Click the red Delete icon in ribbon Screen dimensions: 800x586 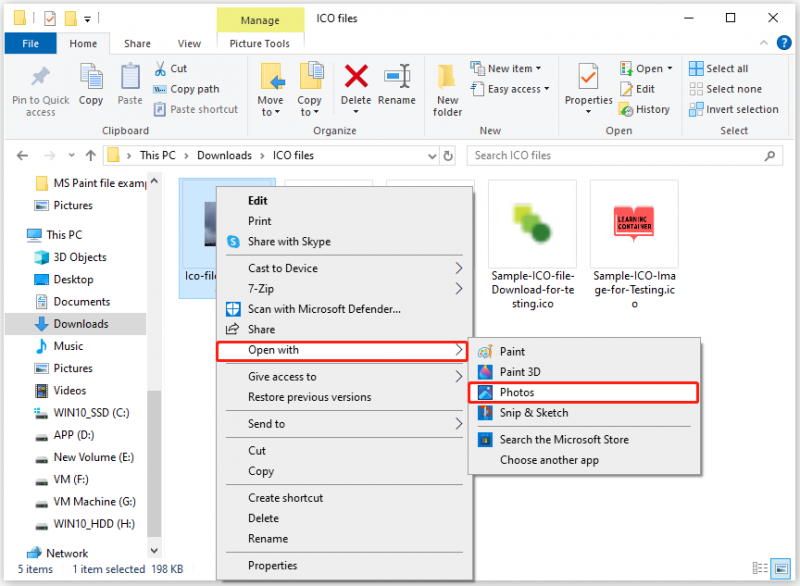[x=356, y=77]
